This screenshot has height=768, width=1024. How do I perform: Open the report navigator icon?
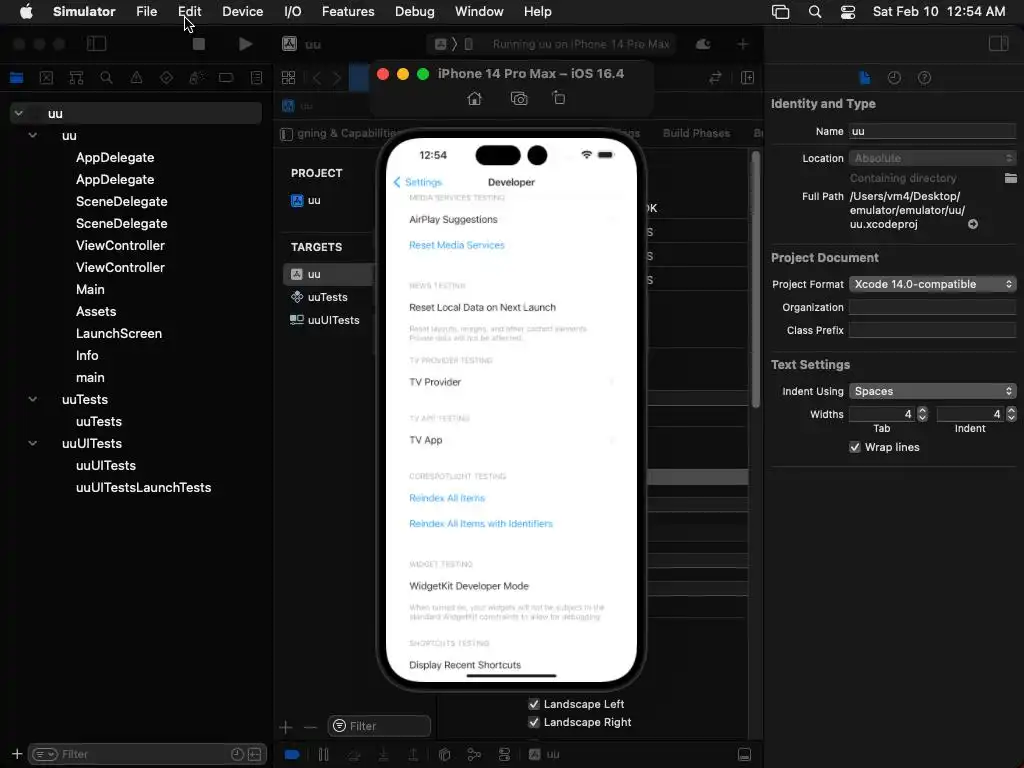256,78
